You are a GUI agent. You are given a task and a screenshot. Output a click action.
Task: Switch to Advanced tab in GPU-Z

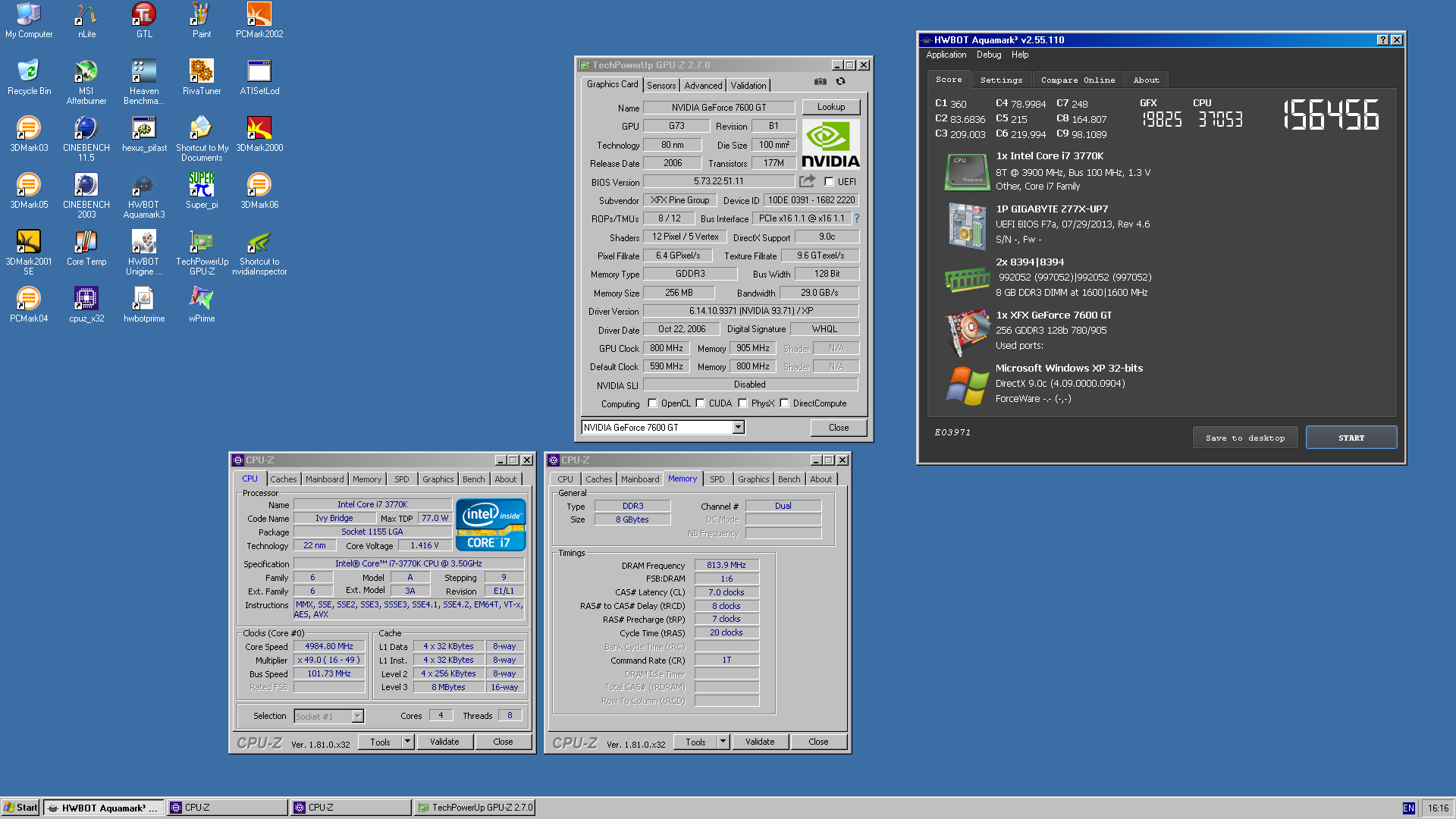(703, 86)
